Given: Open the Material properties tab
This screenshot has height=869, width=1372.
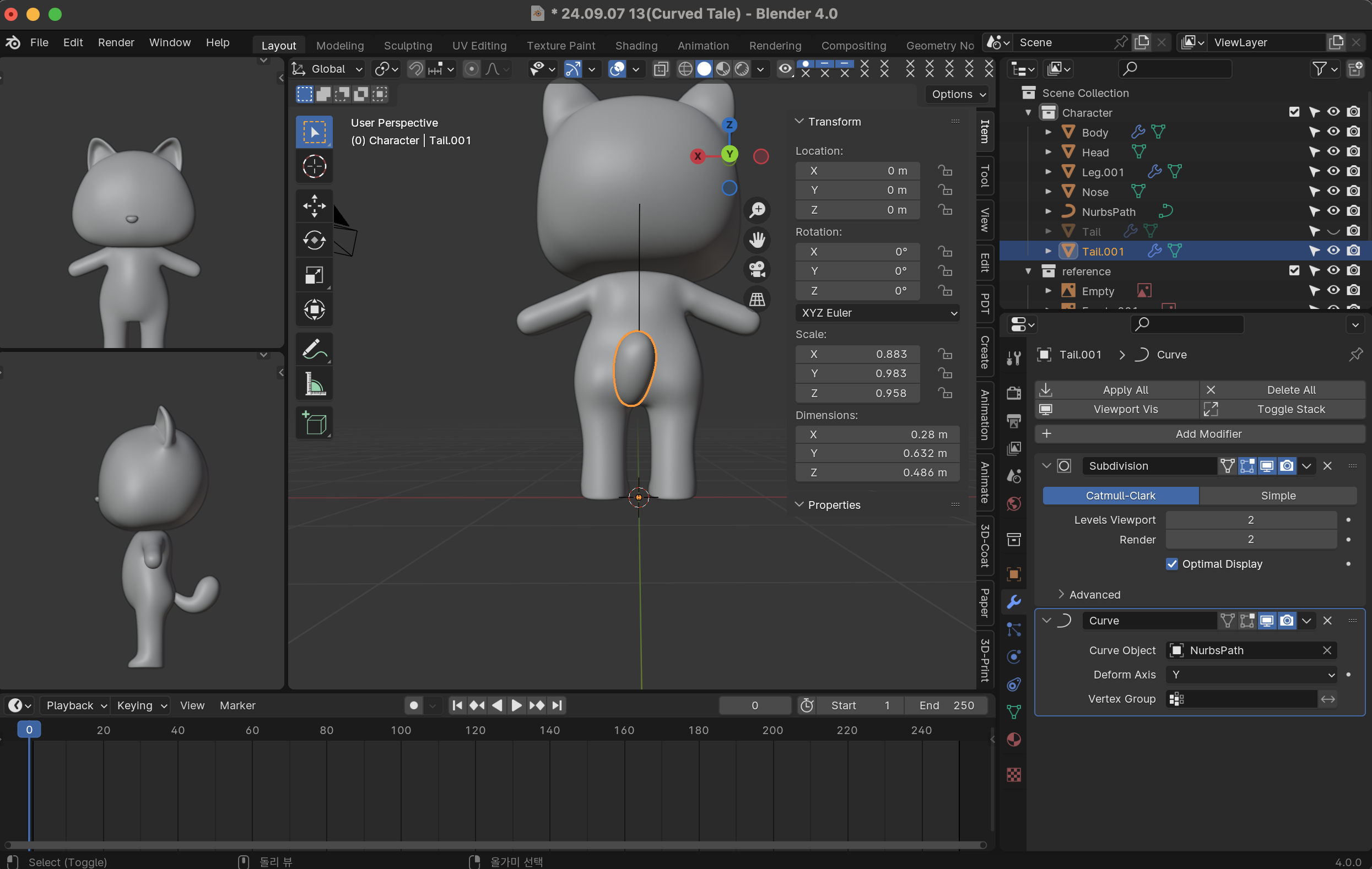Looking at the screenshot, I should tap(1014, 740).
